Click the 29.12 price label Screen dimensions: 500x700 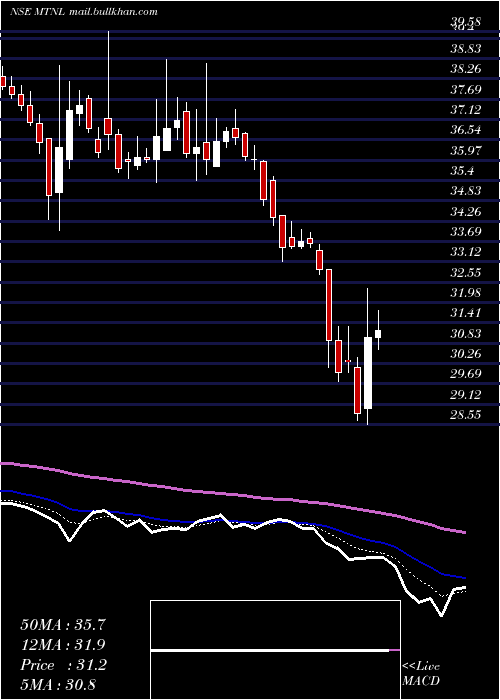[x=466, y=395]
